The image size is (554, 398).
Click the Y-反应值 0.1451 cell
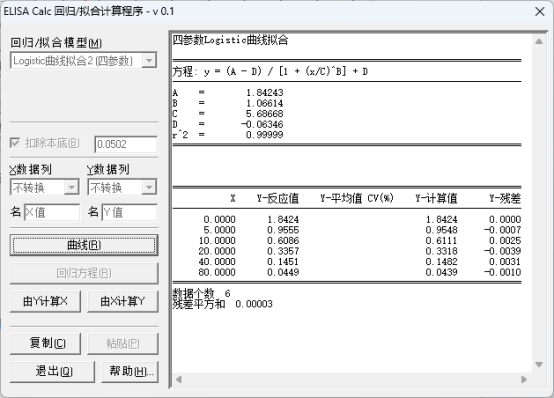coord(283,262)
